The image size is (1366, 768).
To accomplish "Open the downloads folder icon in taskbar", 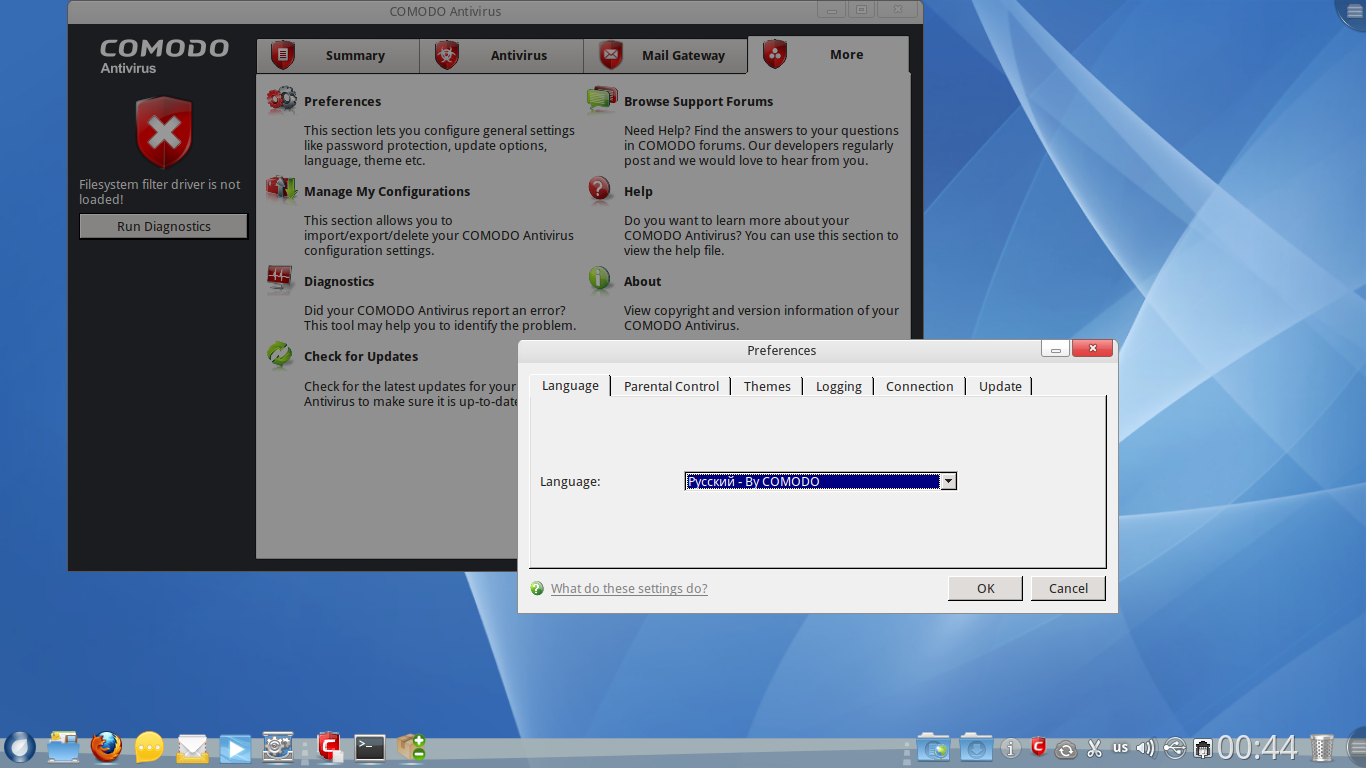I will pos(976,747).
